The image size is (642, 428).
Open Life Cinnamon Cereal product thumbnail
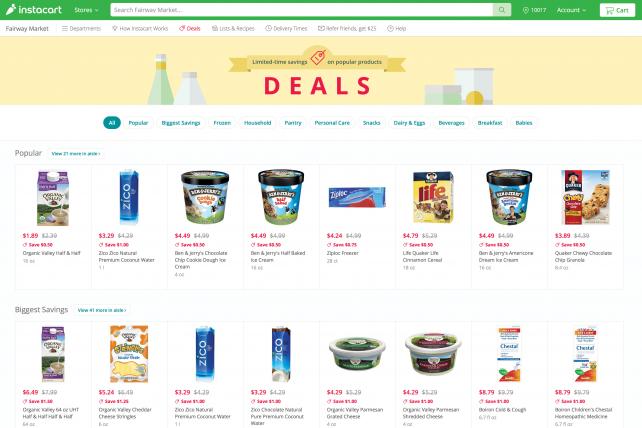tap(433, 197)
